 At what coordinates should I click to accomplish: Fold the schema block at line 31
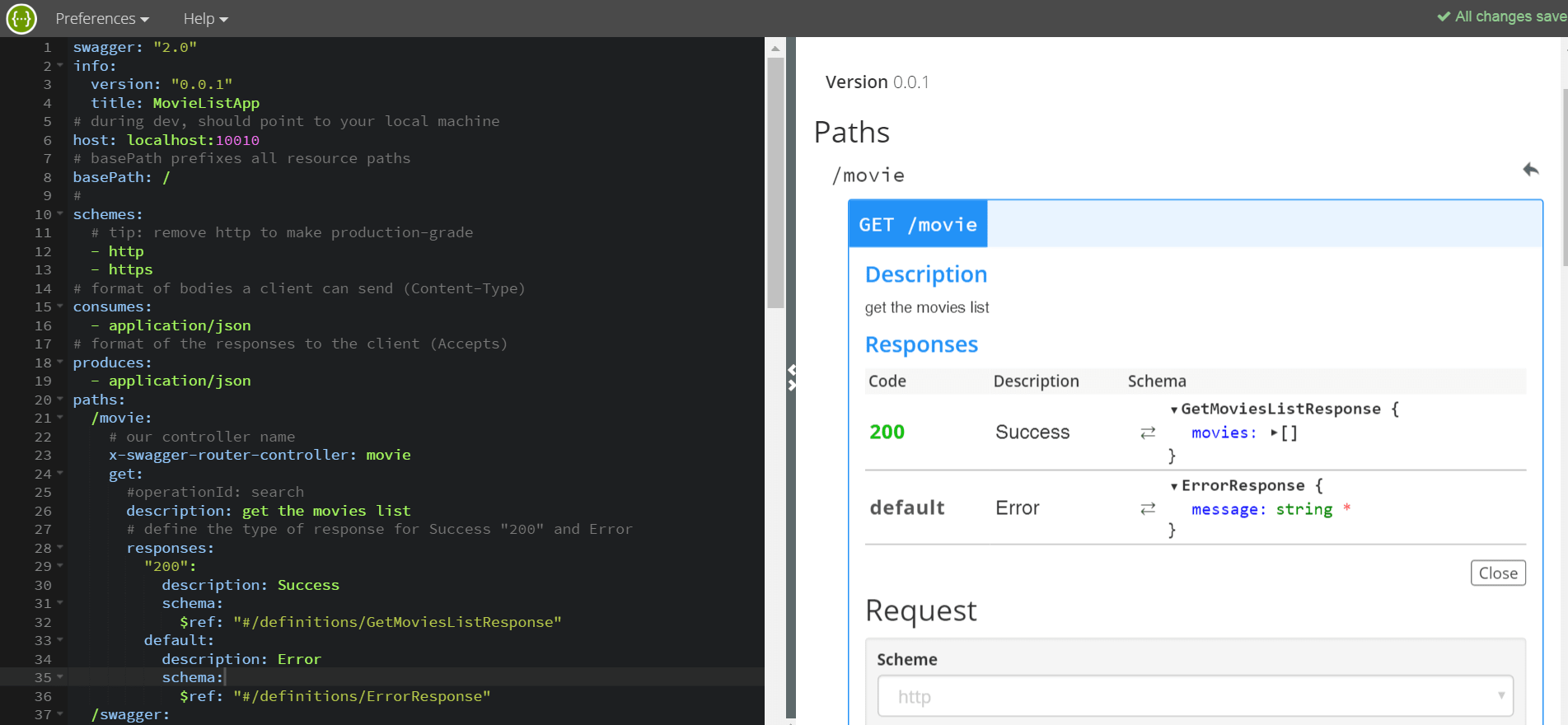[x=60, y=603]
